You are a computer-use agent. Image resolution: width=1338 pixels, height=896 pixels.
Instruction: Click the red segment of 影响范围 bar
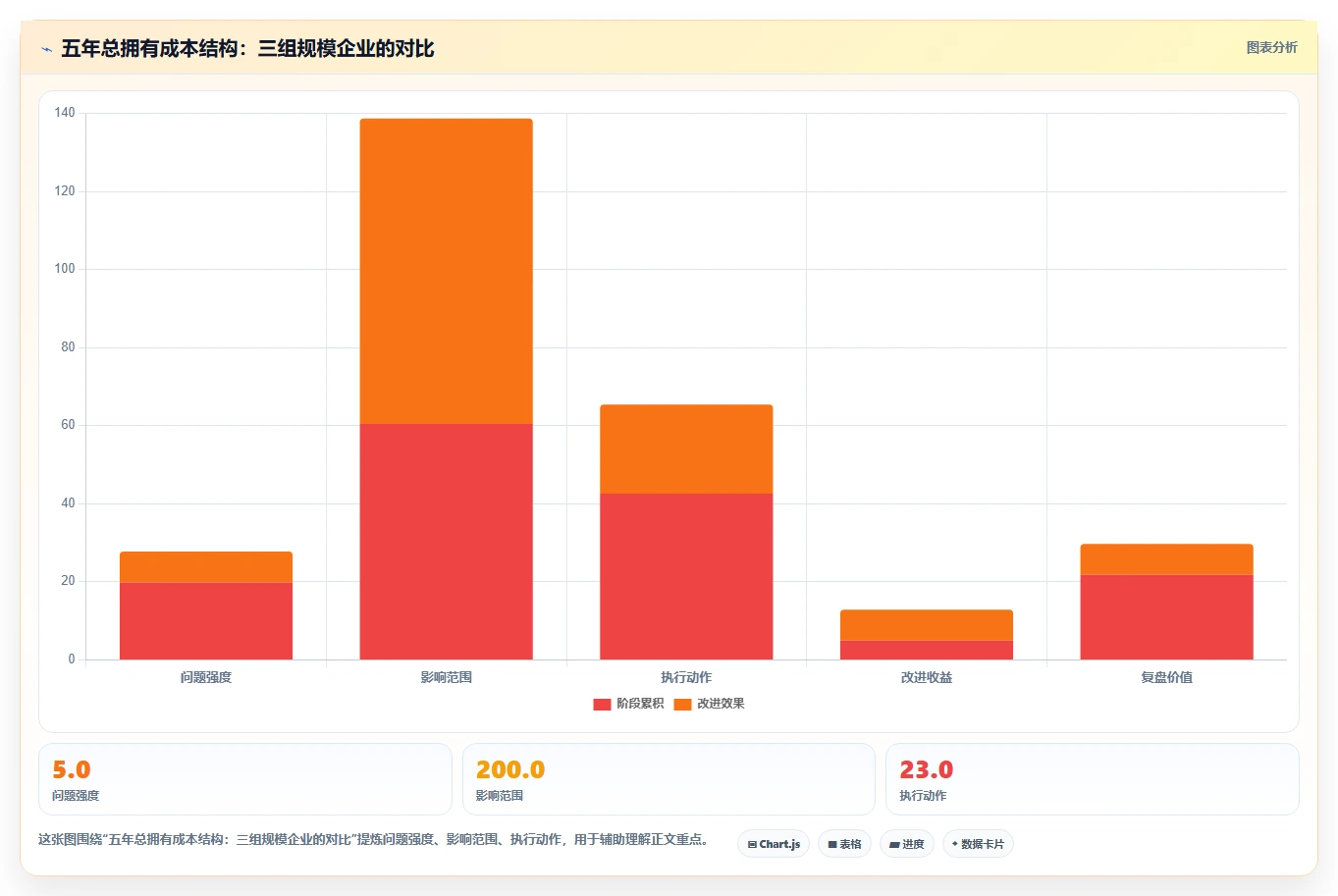click(x=446, y=542)
